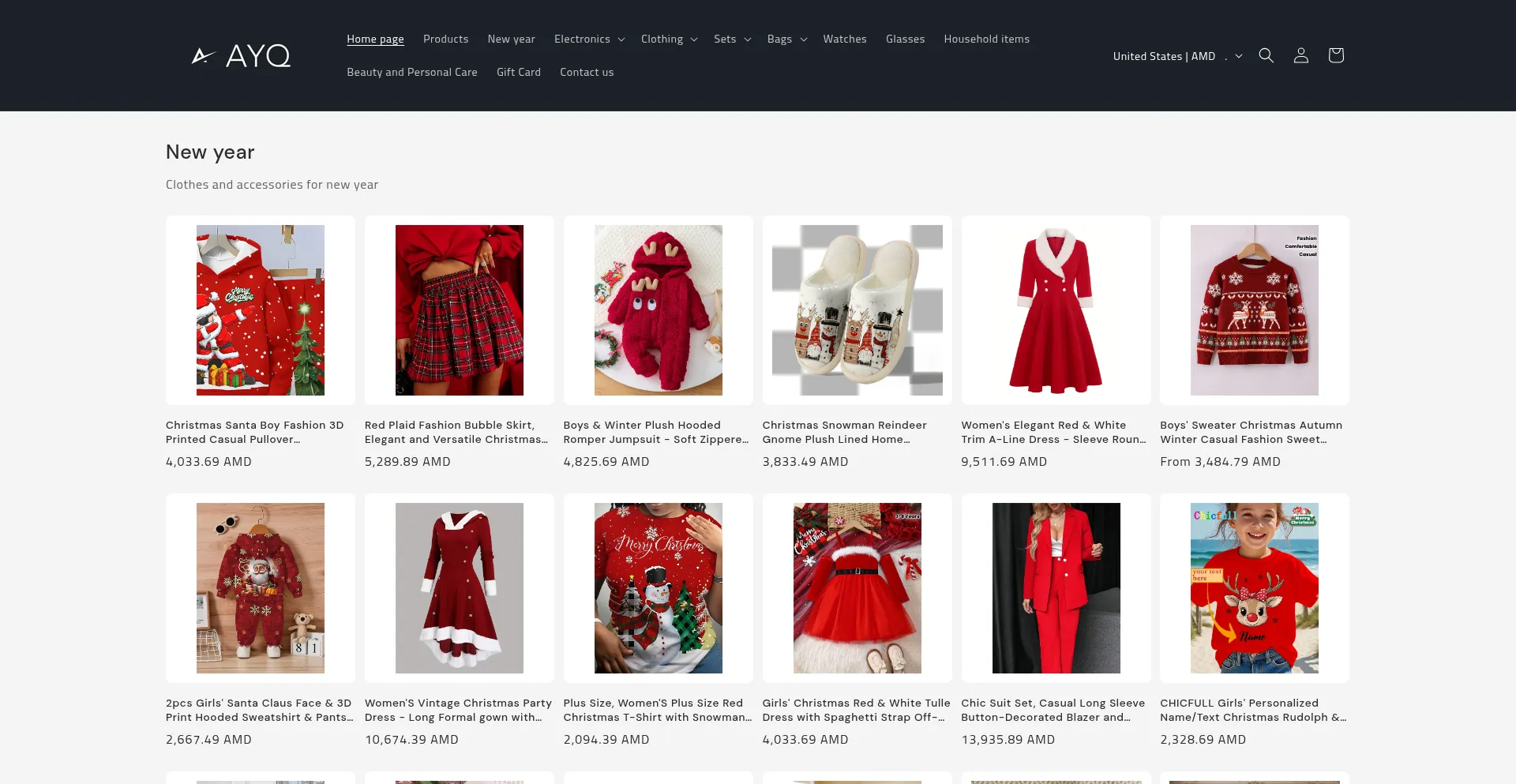The image size is (1516, 784).
Task: Open the United States | AMD currency selector
Action: point(1176,56)
